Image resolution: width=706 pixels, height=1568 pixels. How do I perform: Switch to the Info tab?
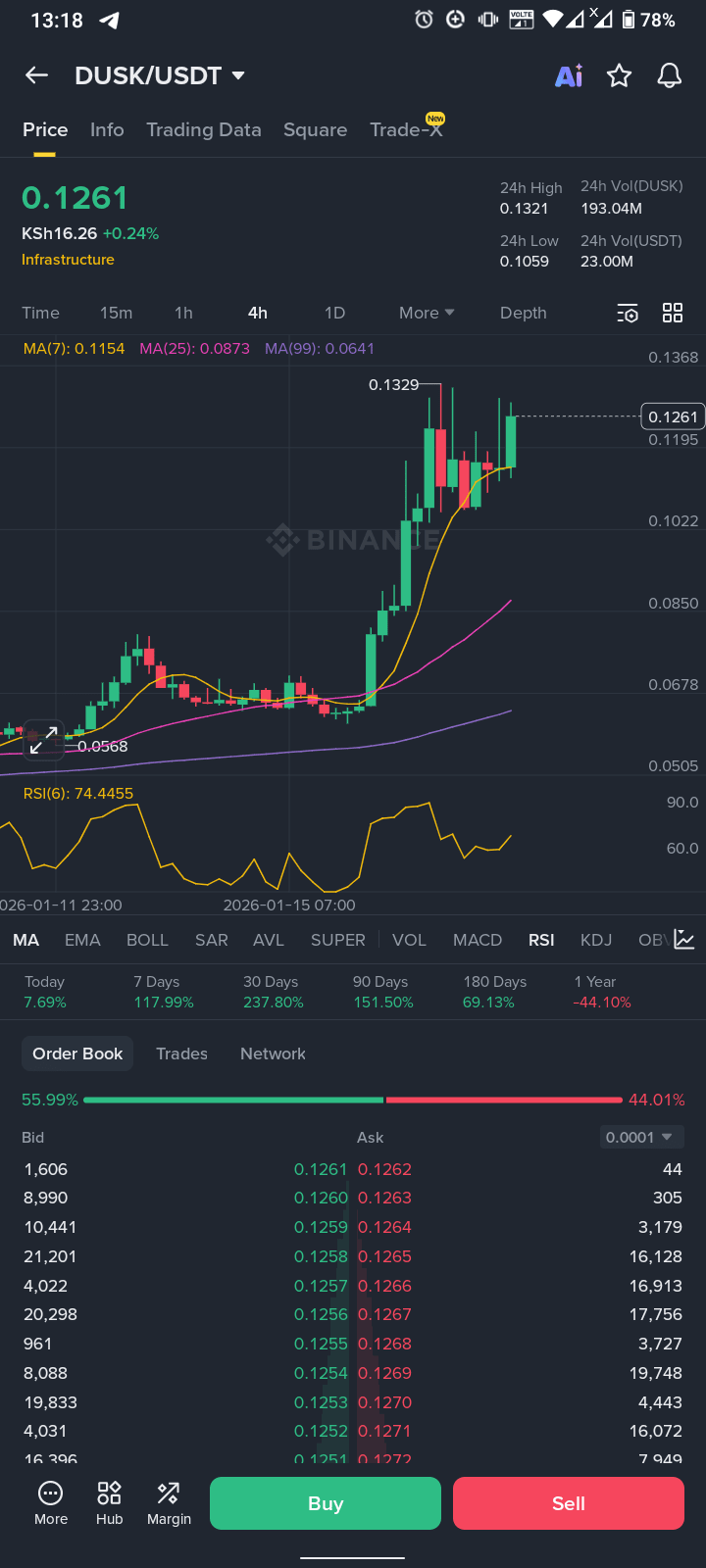(x=107, y=129)
